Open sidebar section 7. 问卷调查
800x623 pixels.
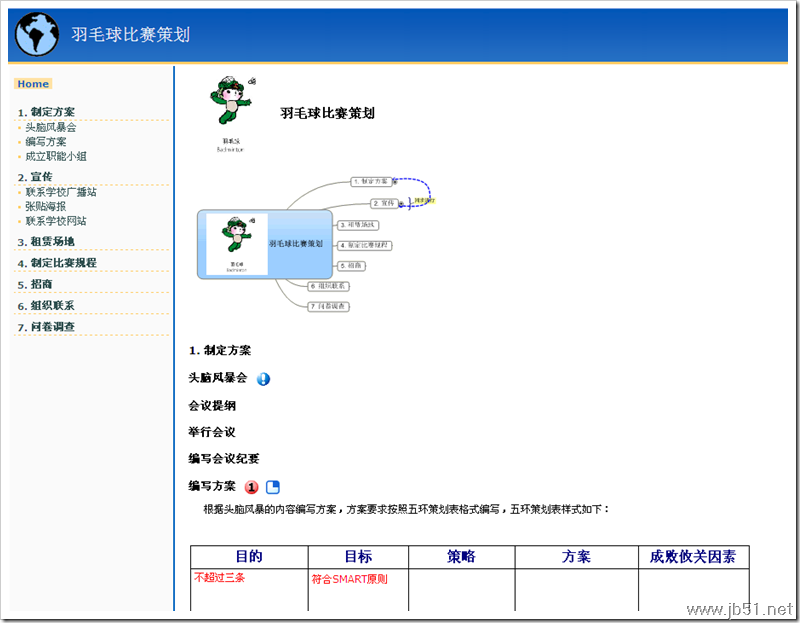(46, 327)
